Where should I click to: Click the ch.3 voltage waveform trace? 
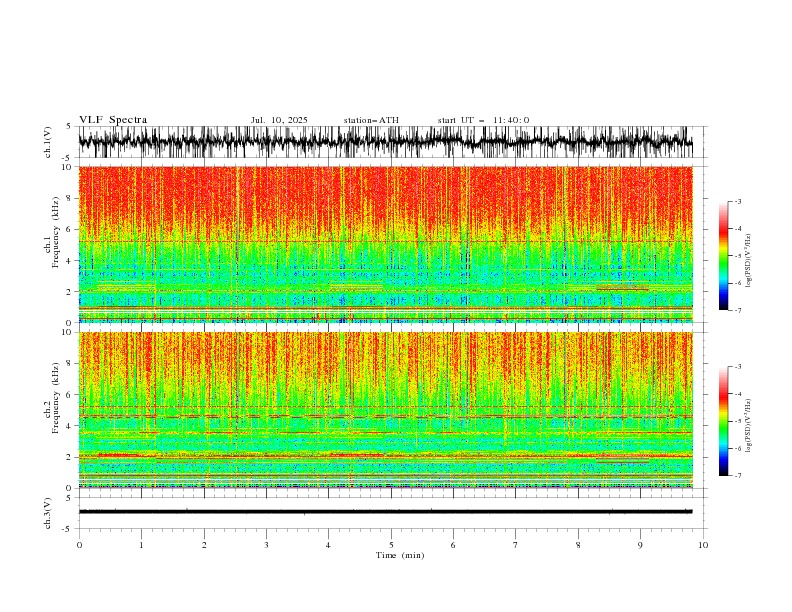pyautogui.click(x=385, y=512)
